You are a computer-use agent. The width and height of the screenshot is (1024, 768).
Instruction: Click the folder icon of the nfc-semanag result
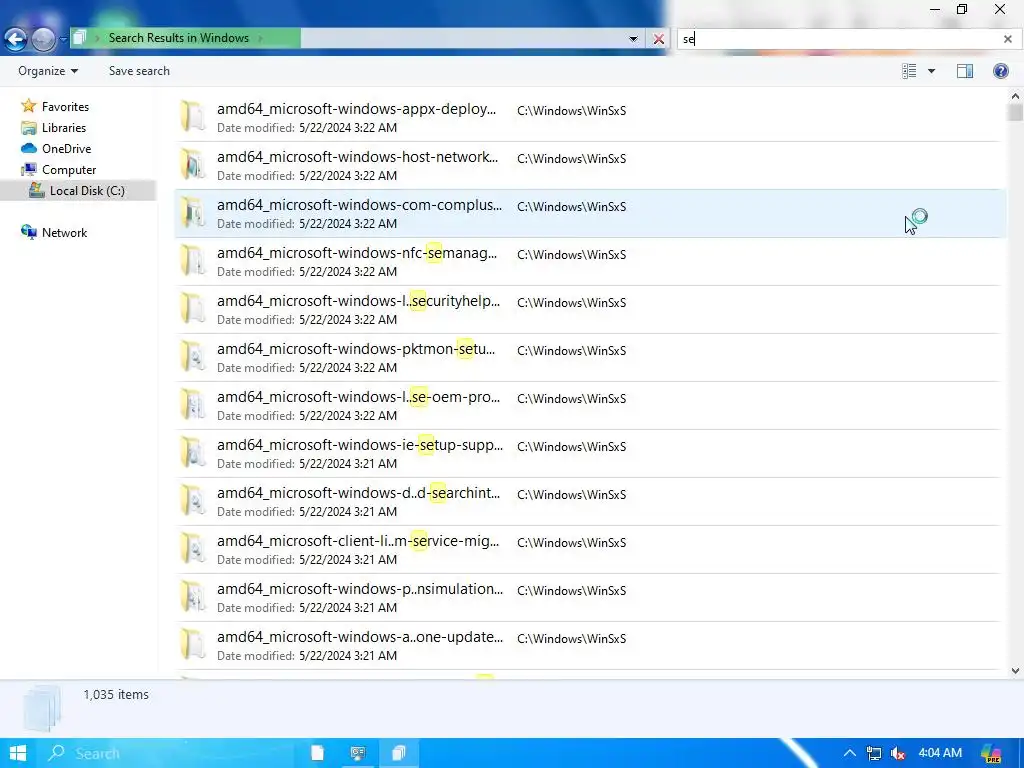point(193,261)
